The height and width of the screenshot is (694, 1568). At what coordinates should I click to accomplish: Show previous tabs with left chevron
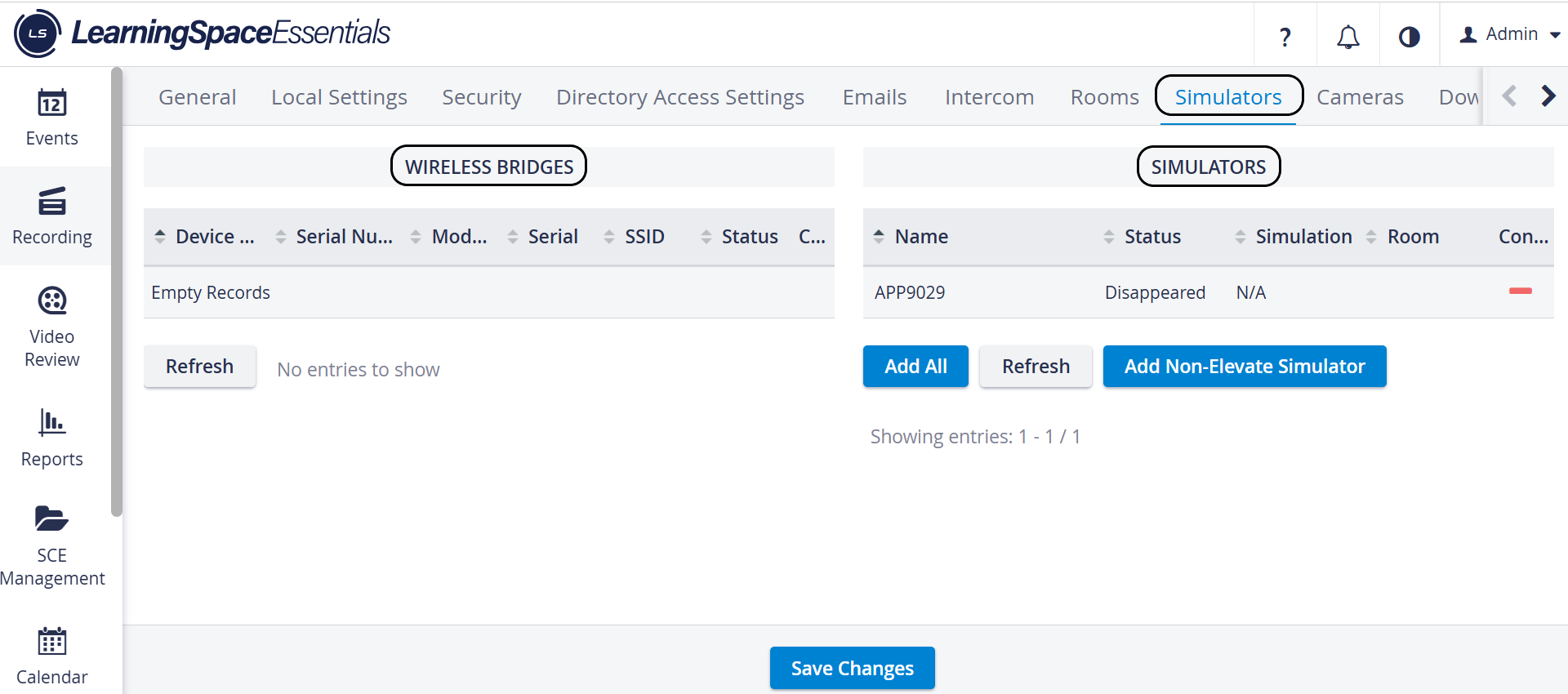1509,96
